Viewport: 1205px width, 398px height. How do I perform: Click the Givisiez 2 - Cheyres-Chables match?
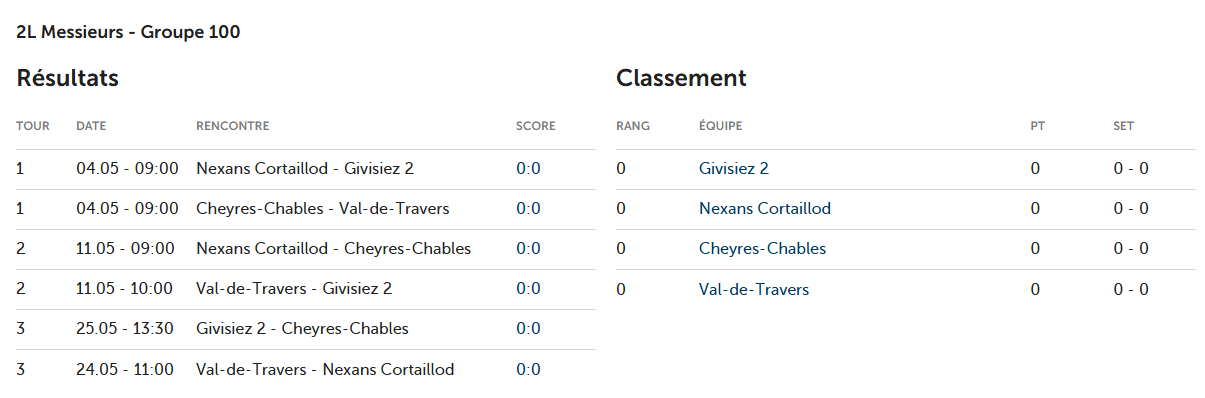(302, 329)
